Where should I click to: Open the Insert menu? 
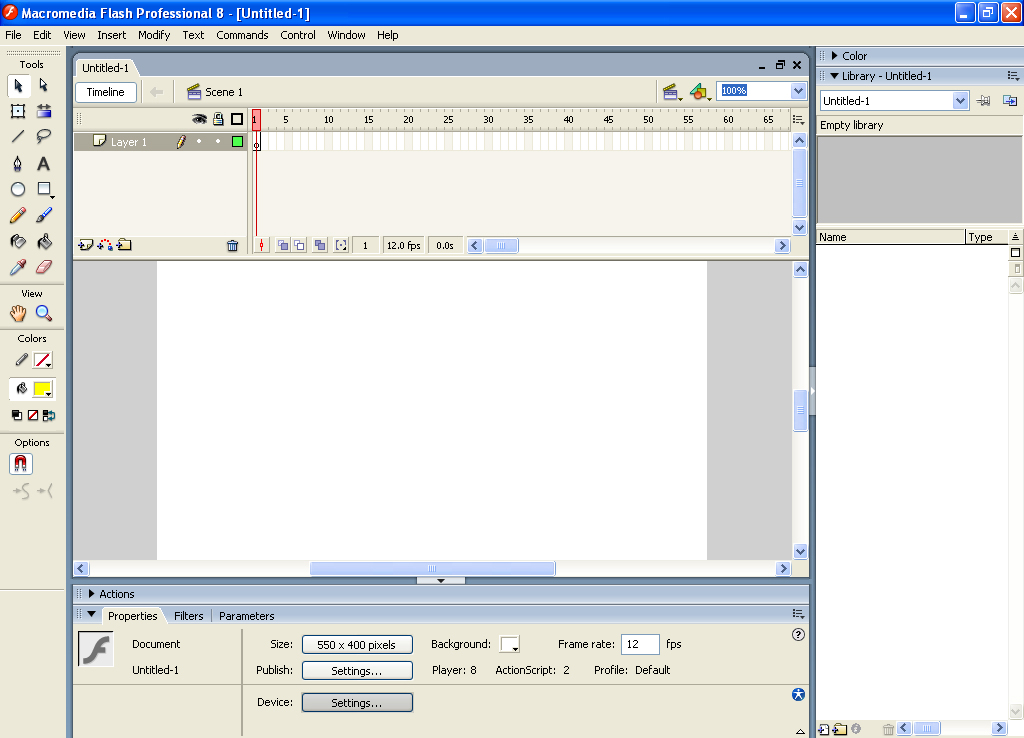pyautogui.click(x=112, y=35)
